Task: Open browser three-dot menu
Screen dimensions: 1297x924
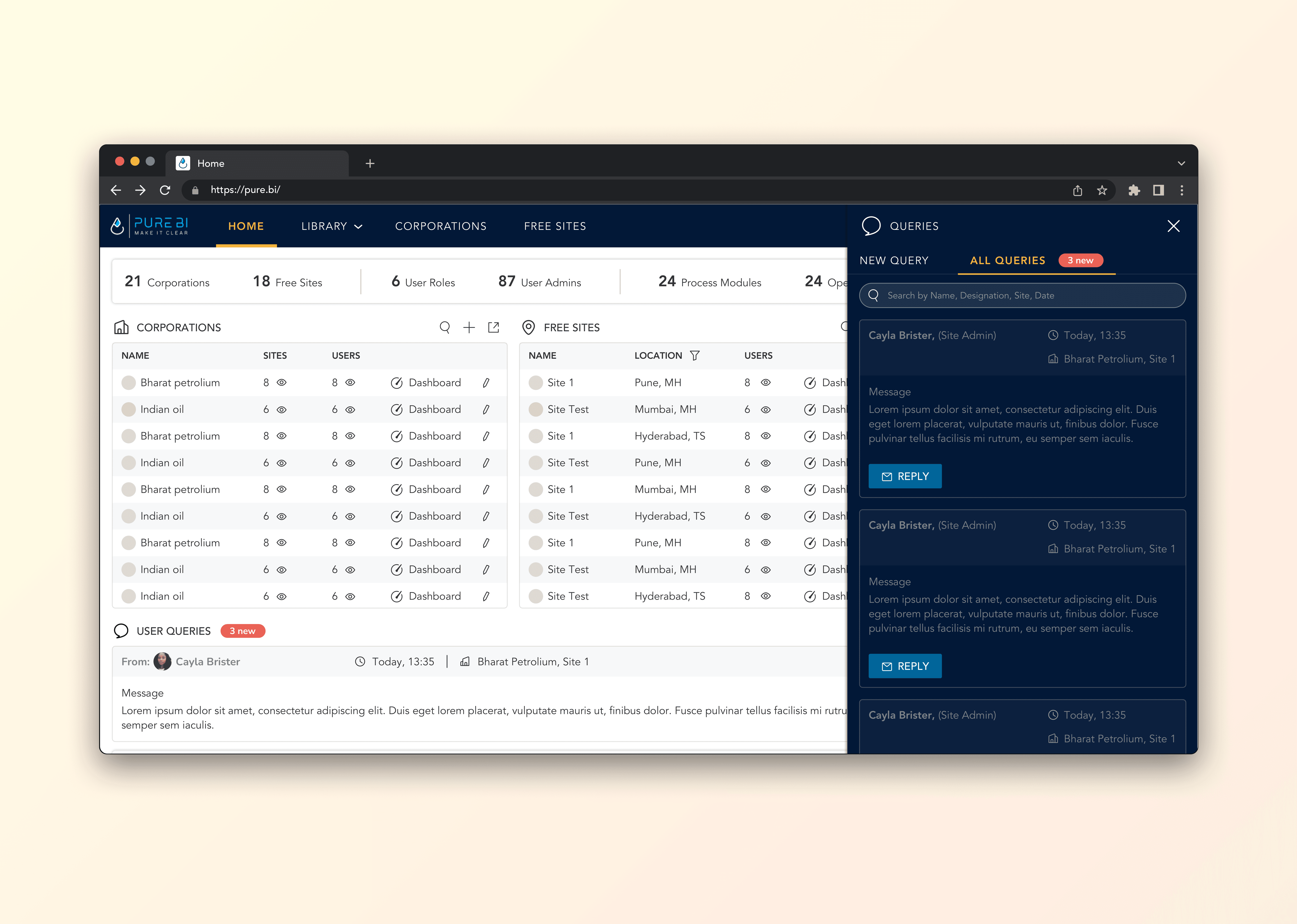Action: click(x=1182, y=190)
